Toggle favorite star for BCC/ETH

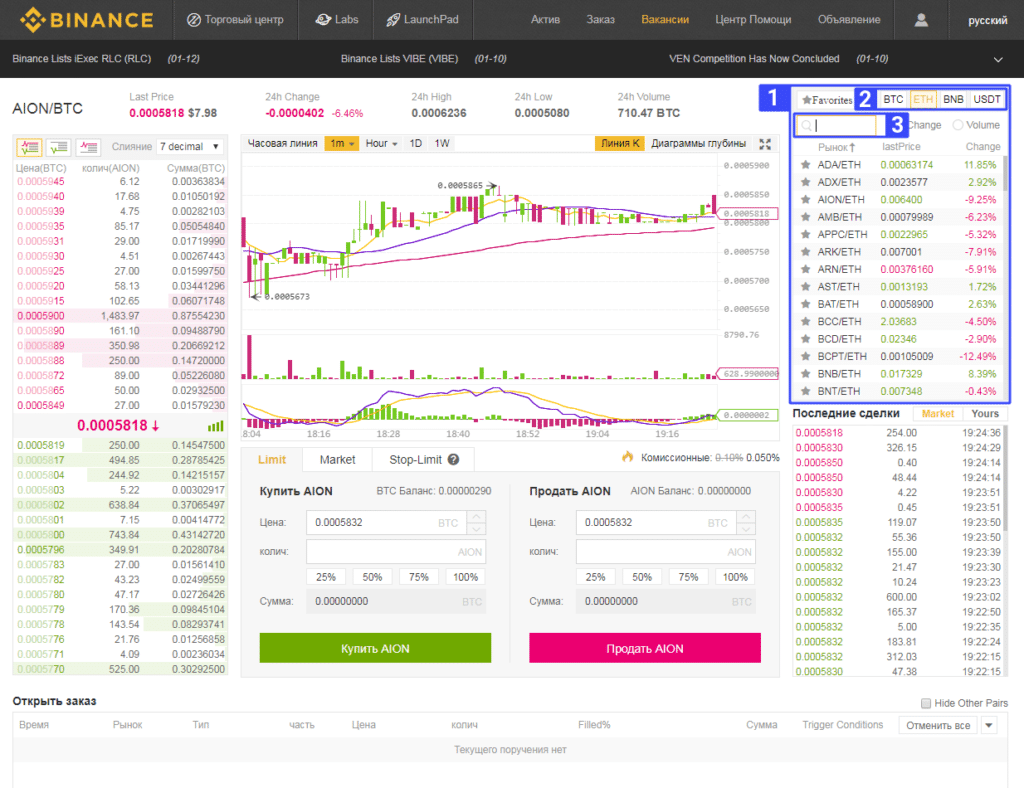(x=805, y=321)
